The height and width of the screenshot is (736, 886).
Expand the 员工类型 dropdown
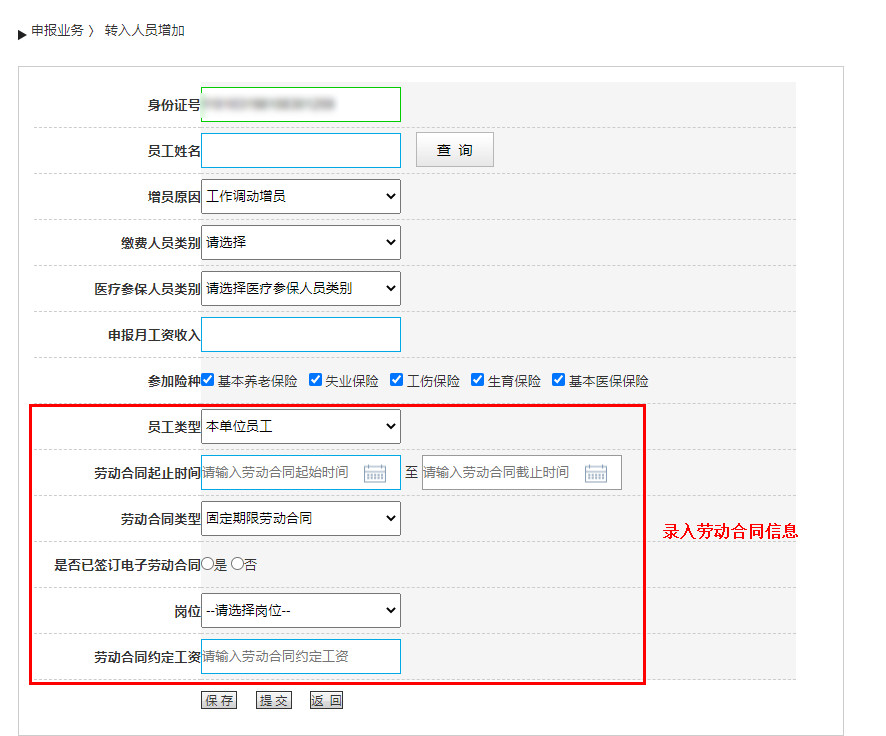click(x=300, y=427)
